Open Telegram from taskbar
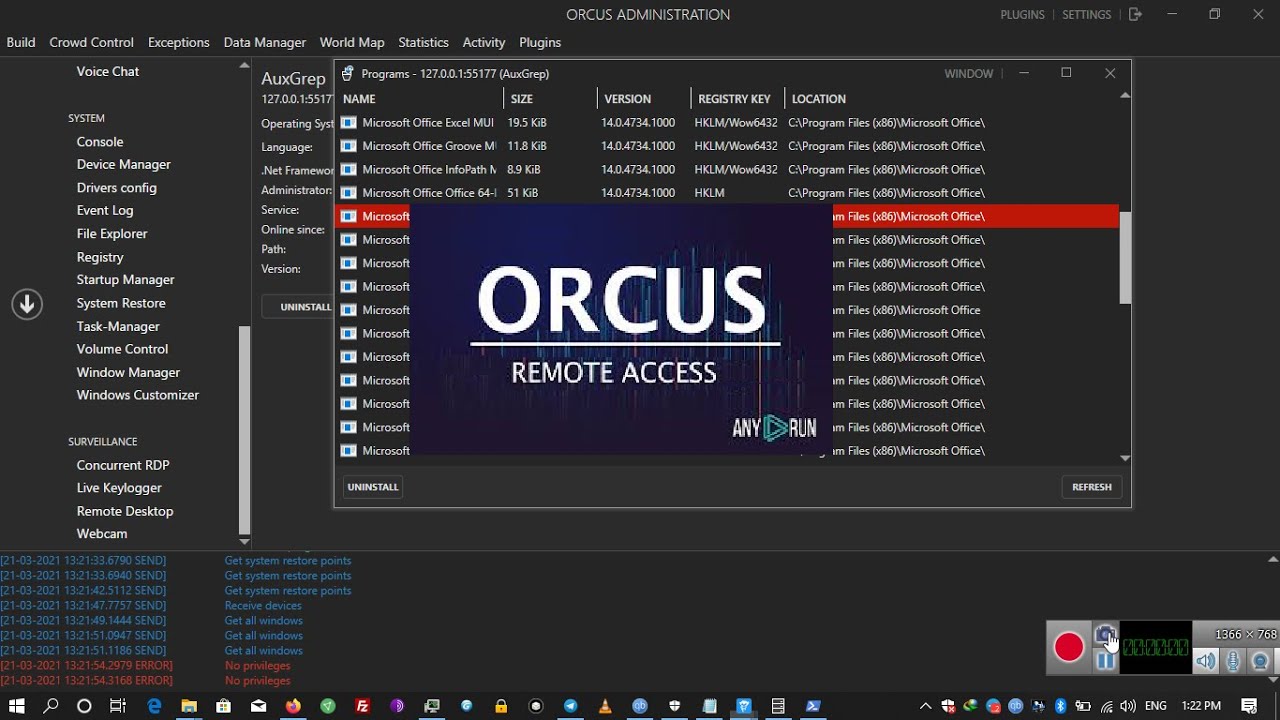1280x720 pixels. coord(570,706)
